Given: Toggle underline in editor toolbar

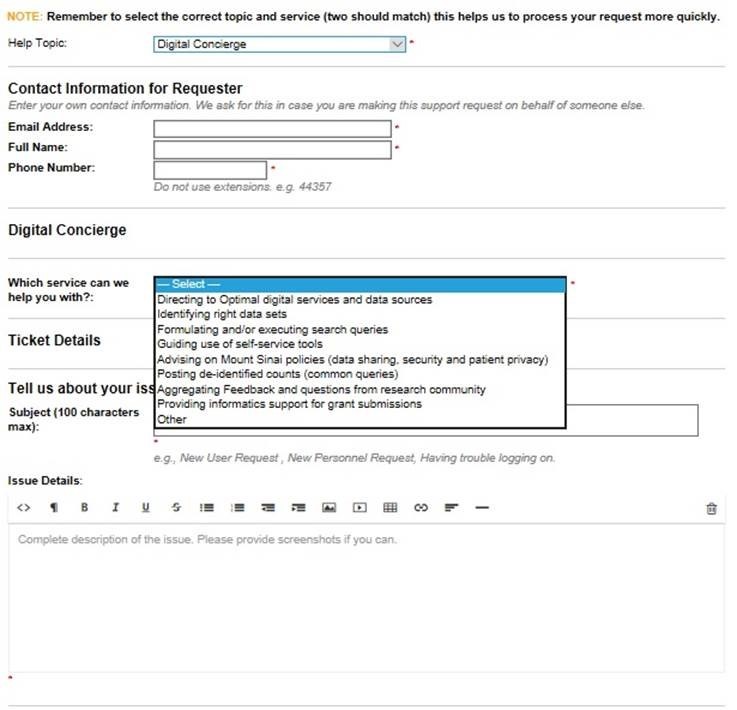Looking at the screenshot, I should (146, 508).
